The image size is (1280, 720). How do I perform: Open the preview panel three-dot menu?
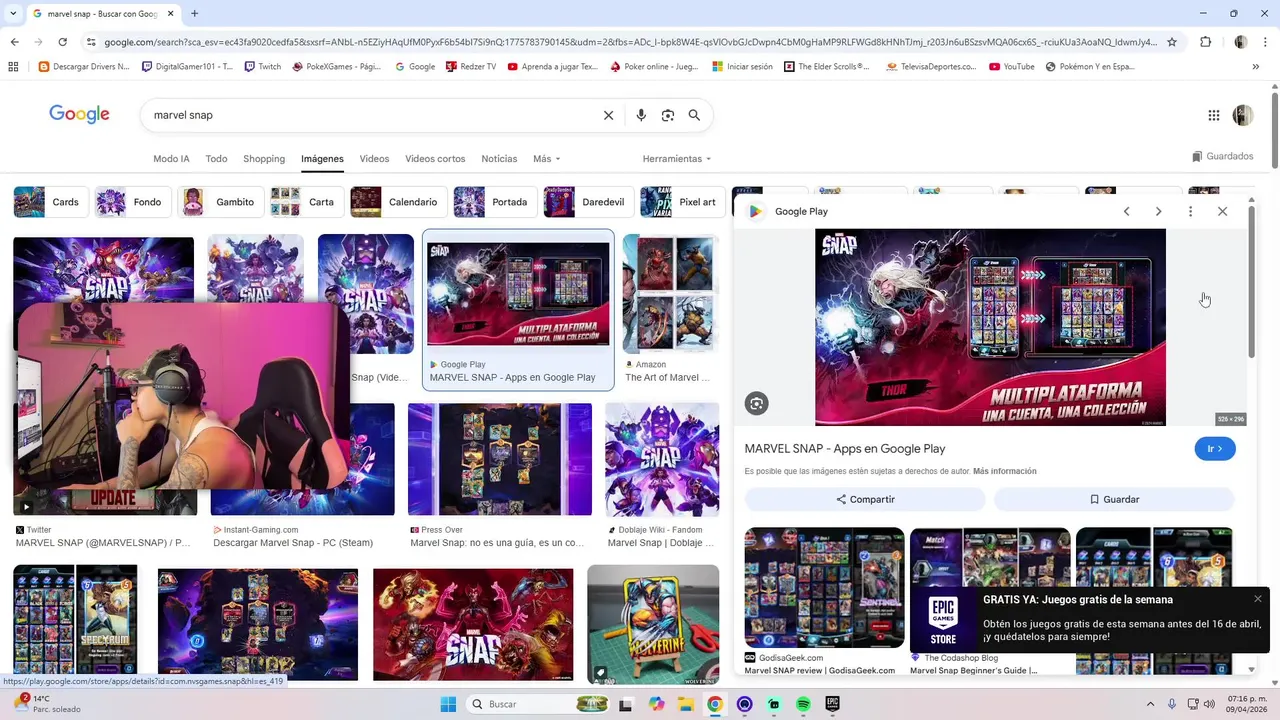(1190, 211)
